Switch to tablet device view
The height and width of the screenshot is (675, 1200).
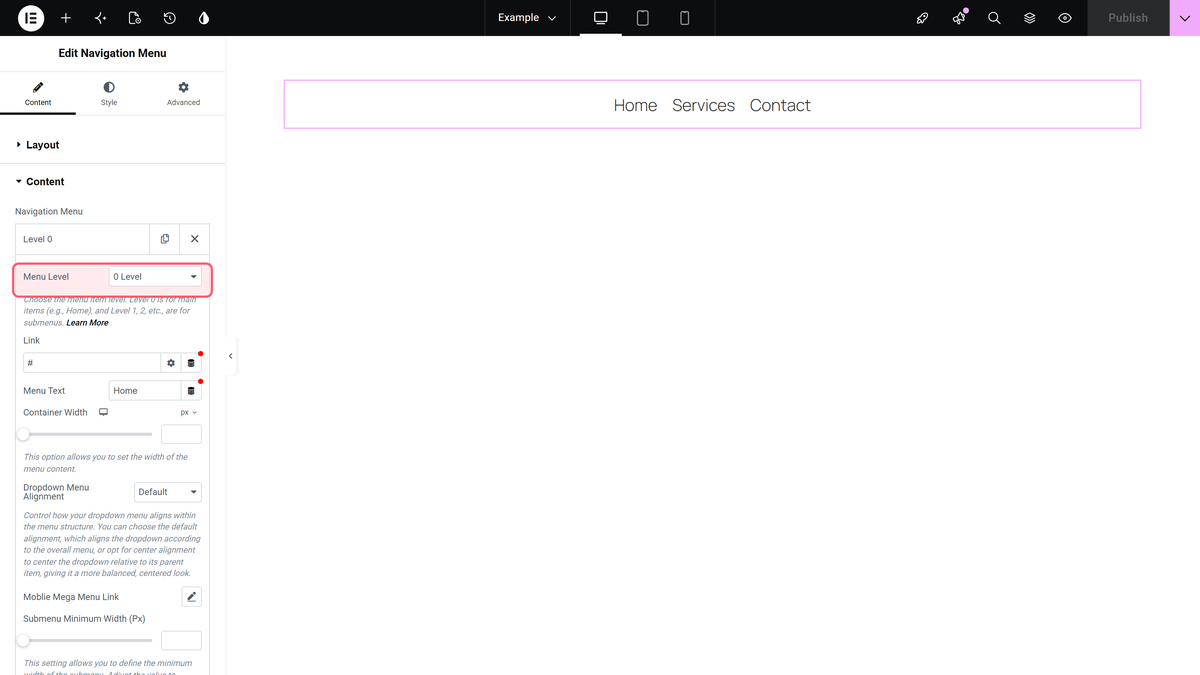(x=643, y=18)
